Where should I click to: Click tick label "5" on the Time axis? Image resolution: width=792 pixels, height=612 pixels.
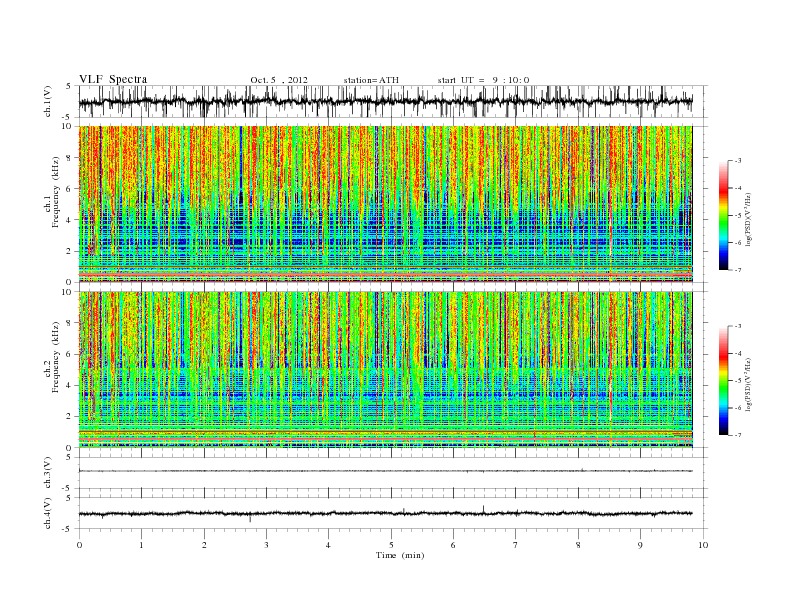click(391, 545)
